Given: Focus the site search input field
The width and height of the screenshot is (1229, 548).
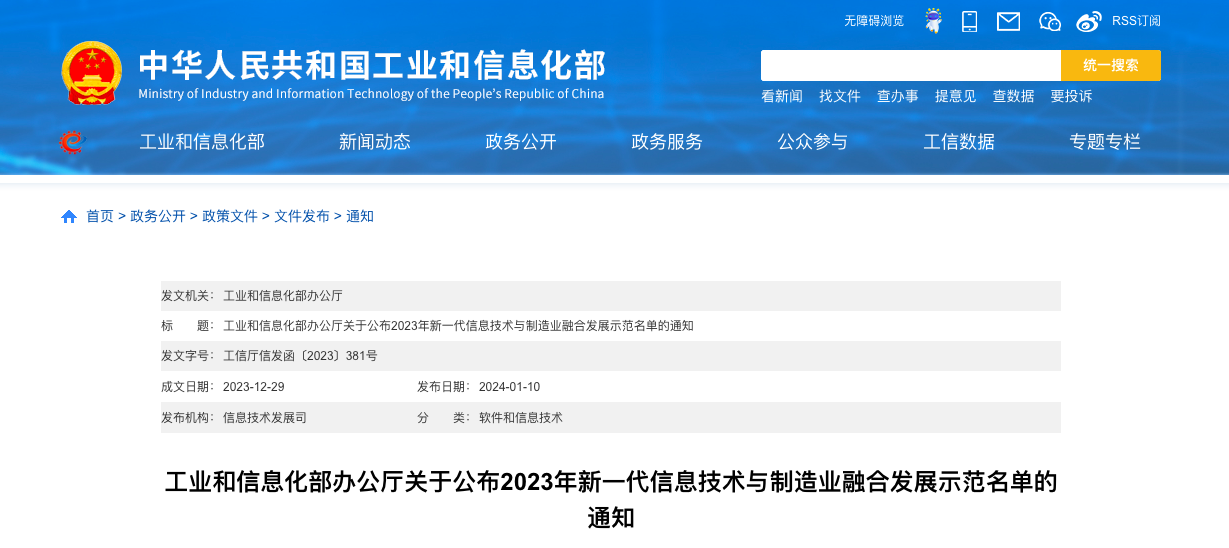Looking at the screenshot, I should click(910, 65).
